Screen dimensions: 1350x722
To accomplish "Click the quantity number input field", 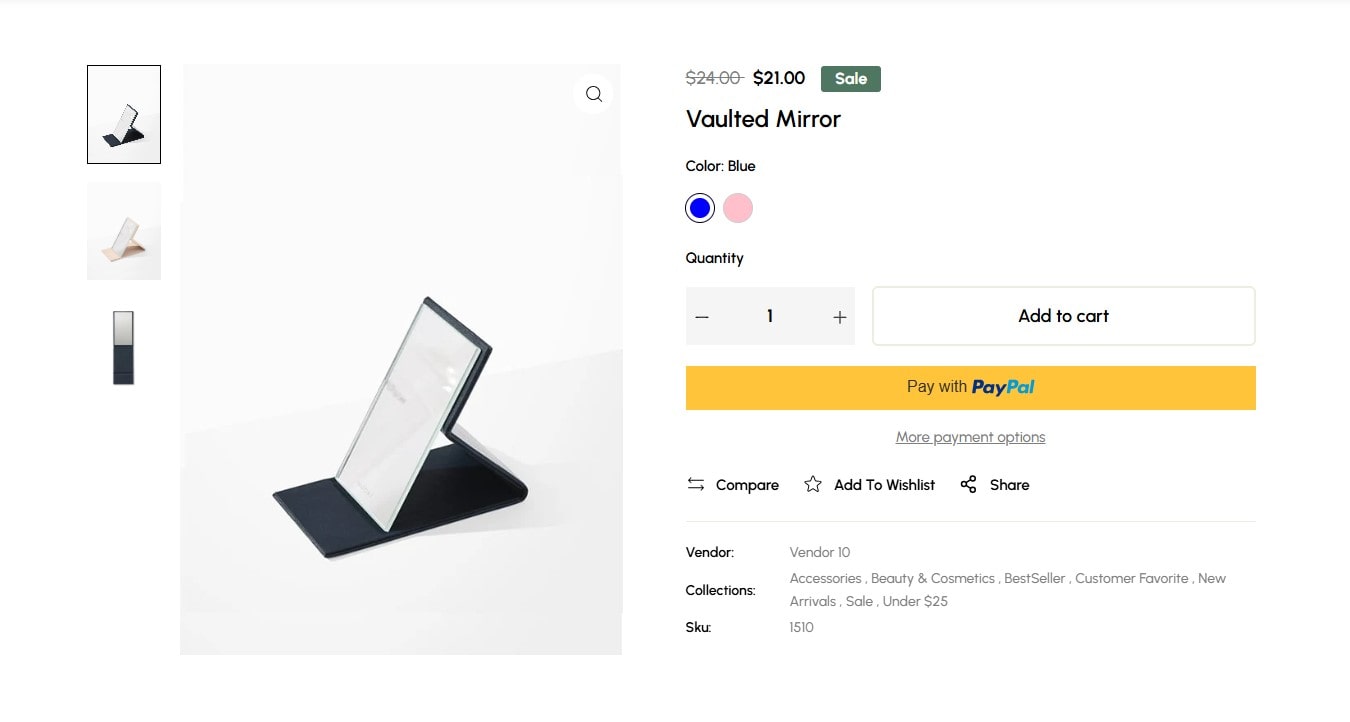I will click(770, 316).
